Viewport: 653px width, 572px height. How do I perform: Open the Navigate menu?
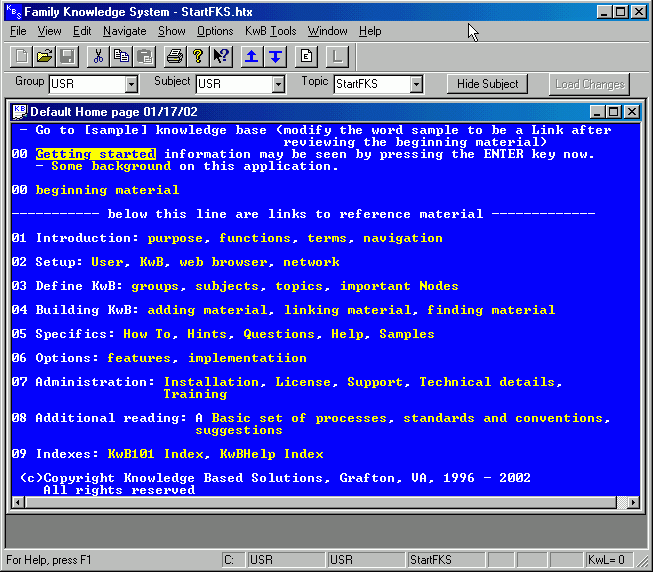[125, 31]
